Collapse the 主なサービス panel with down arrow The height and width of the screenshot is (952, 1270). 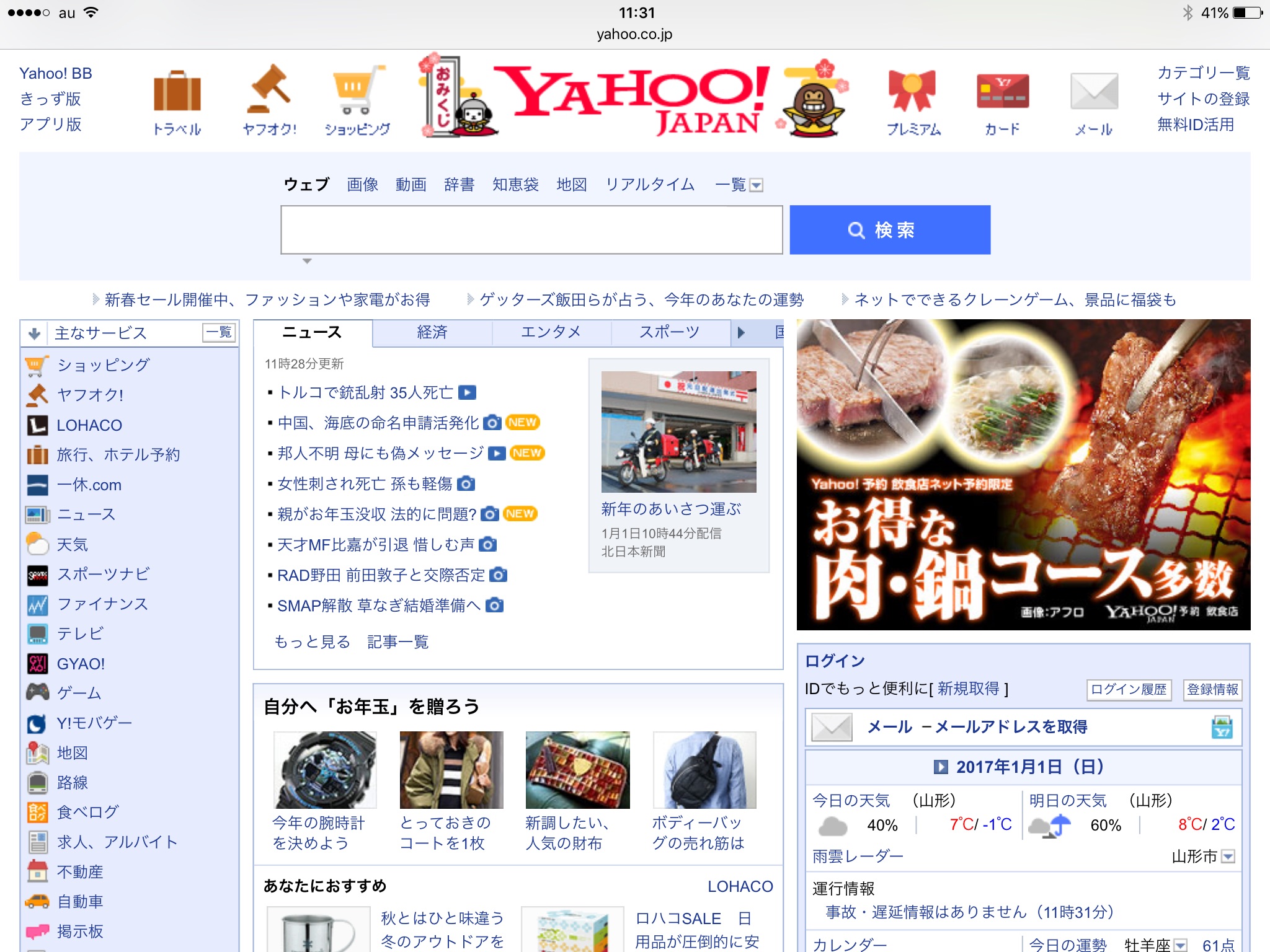[35, 333]
